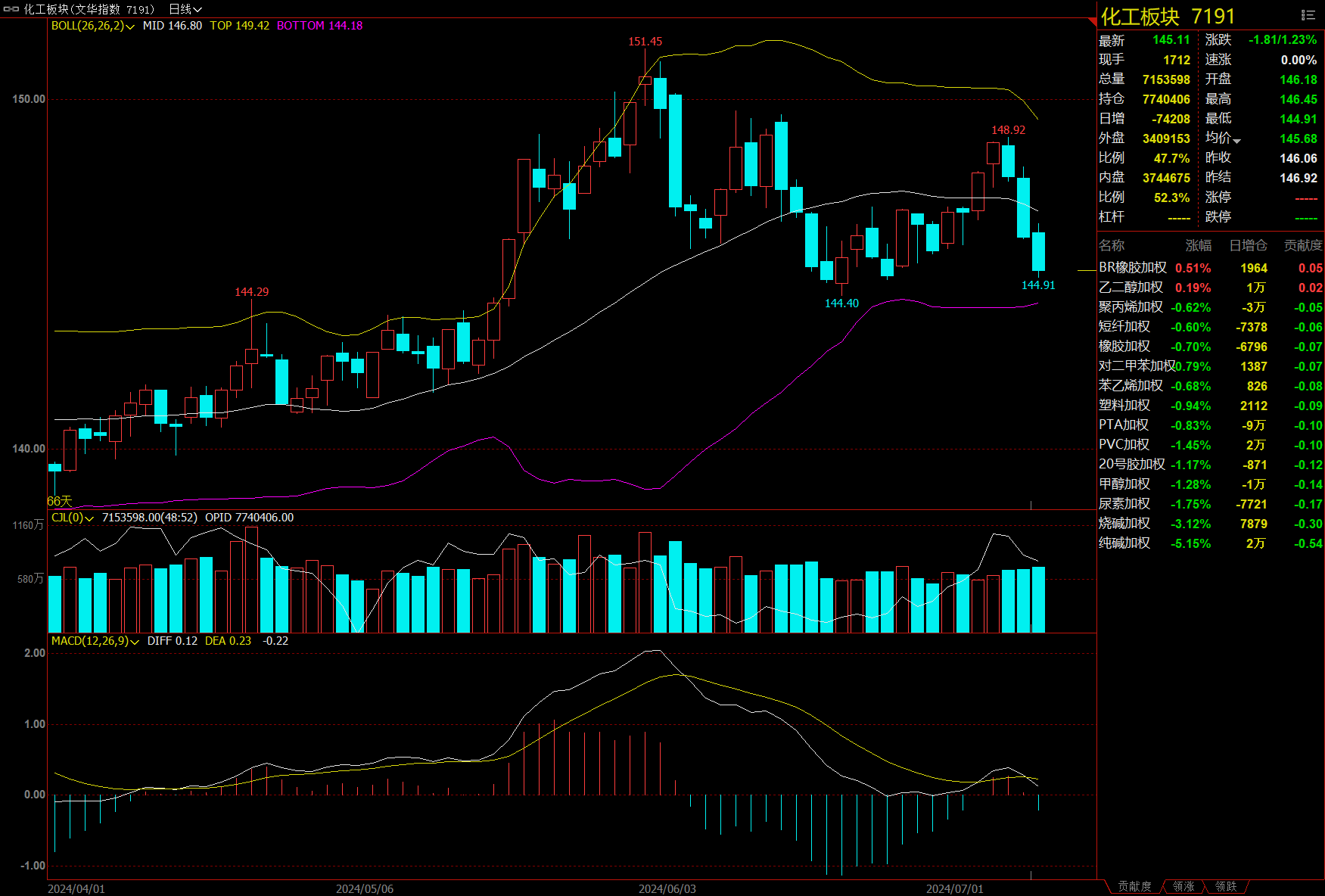Select the 烧碱加权 row

pos(1211,524)
